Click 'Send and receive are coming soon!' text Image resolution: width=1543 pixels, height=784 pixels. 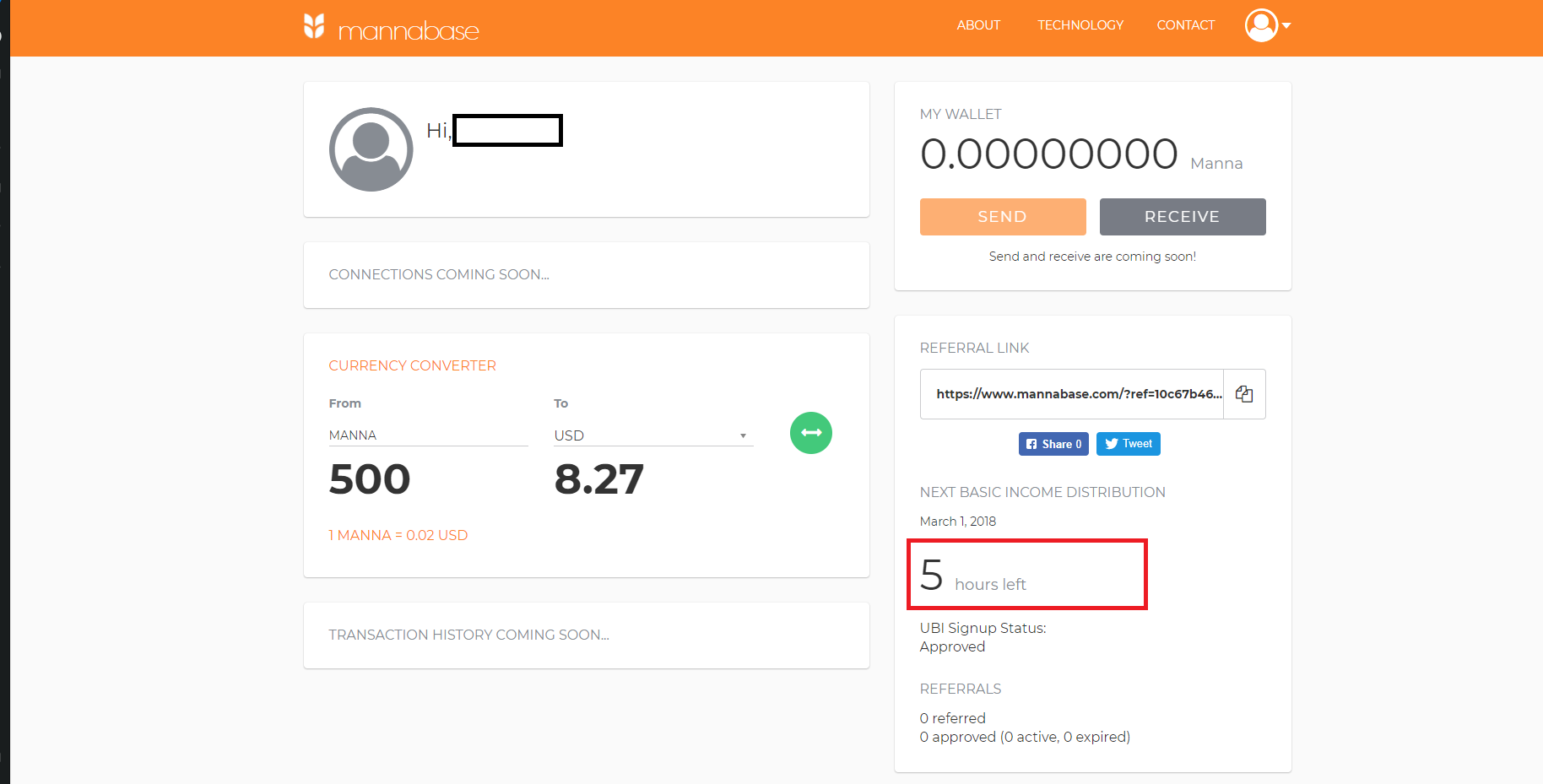click(1092, 257)
